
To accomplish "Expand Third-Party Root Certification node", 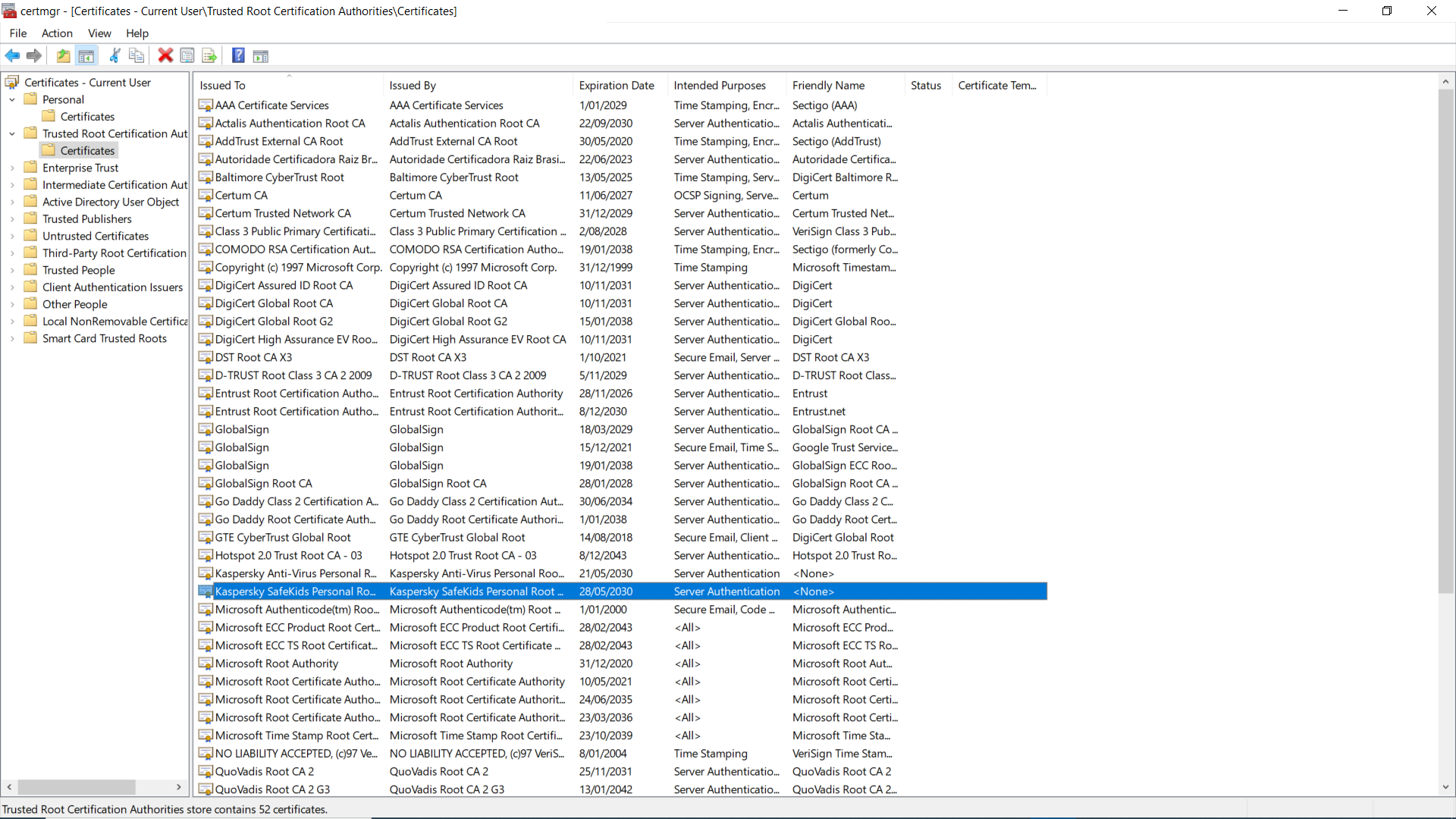I will click(x=12, y=253).
